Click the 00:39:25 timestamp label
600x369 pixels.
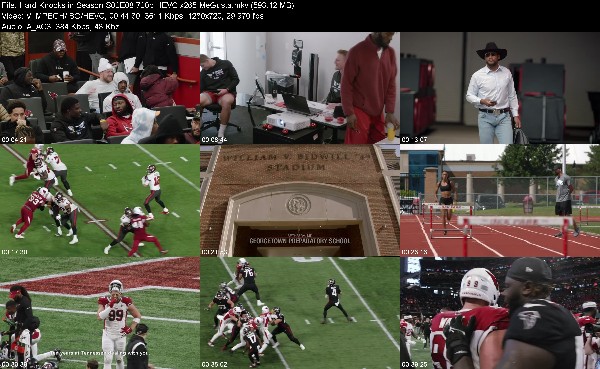click(414, 365)
